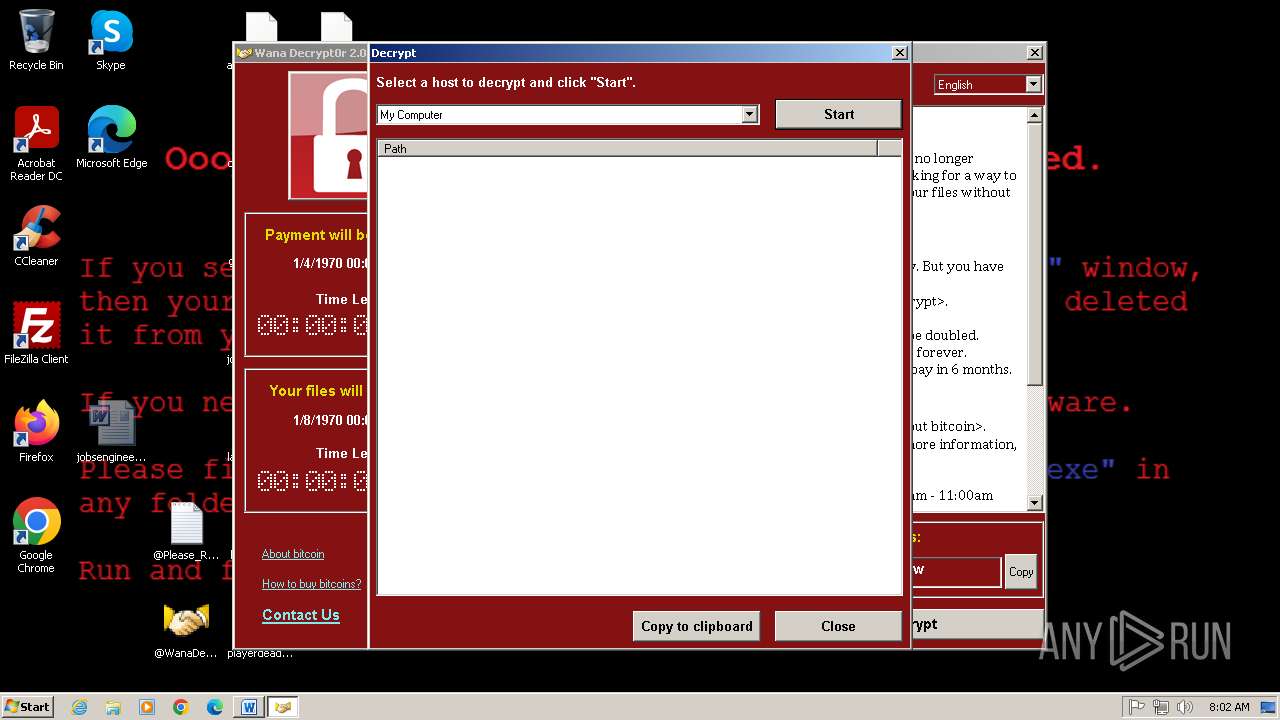Click the ransom note scrollbar up arrow
This screenshot has width=1280, height=720.
tap(1035, 116)
